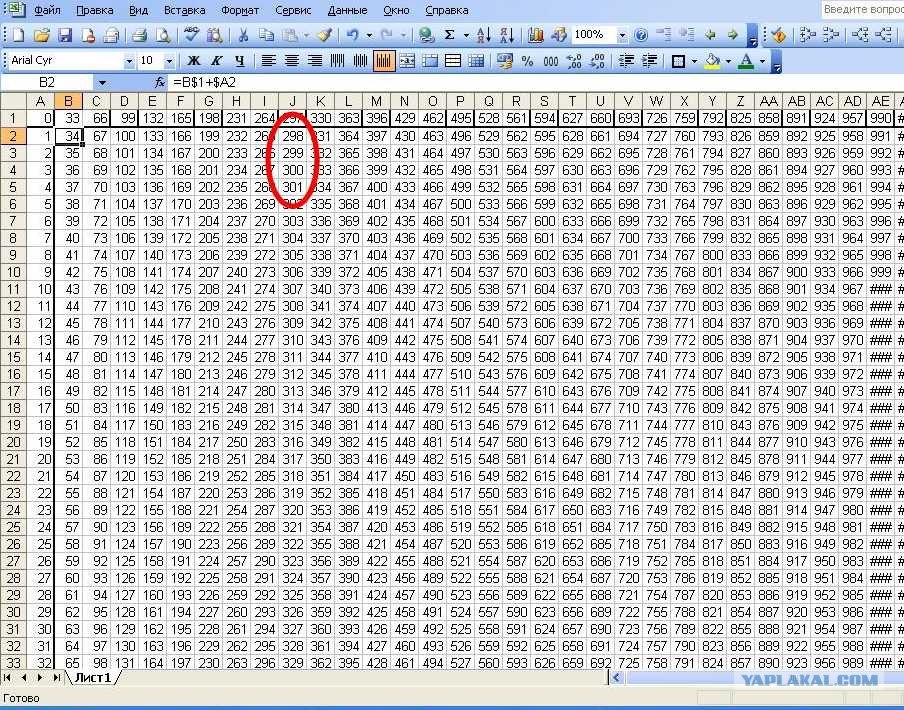The height and width of the screenshot is (710, 904).
Task: Open the Формат menu
Action: [241, 10]
